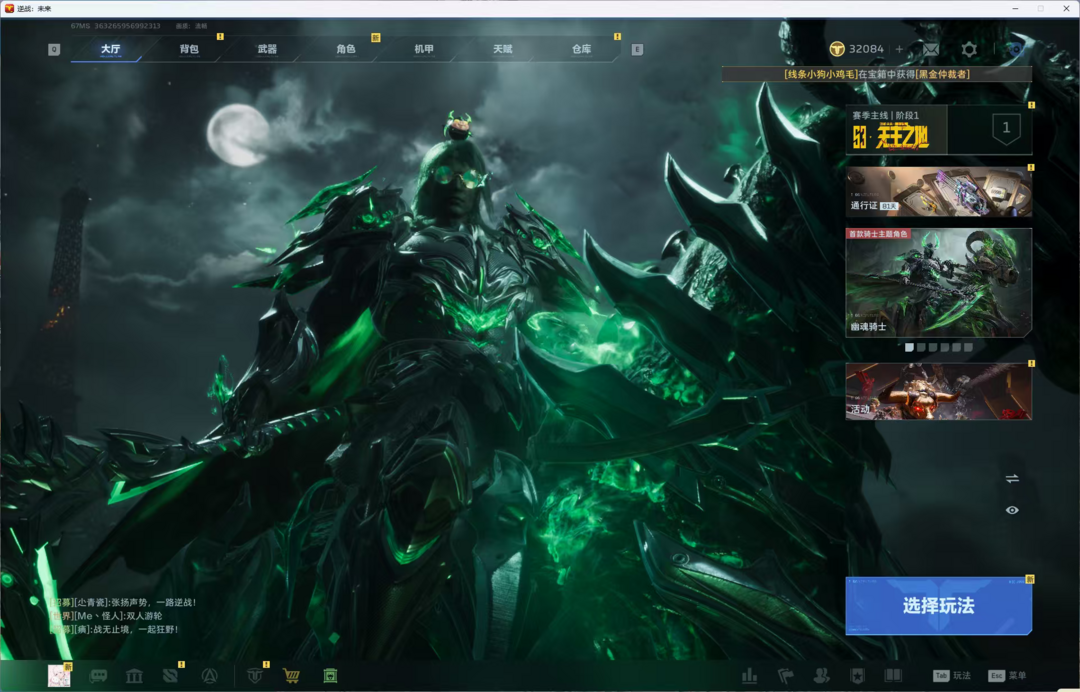Viewport: 1080px width, 692px height.
Task: Select the 机甲 tab
Action: pyautogui.click(x=424, y=49)
